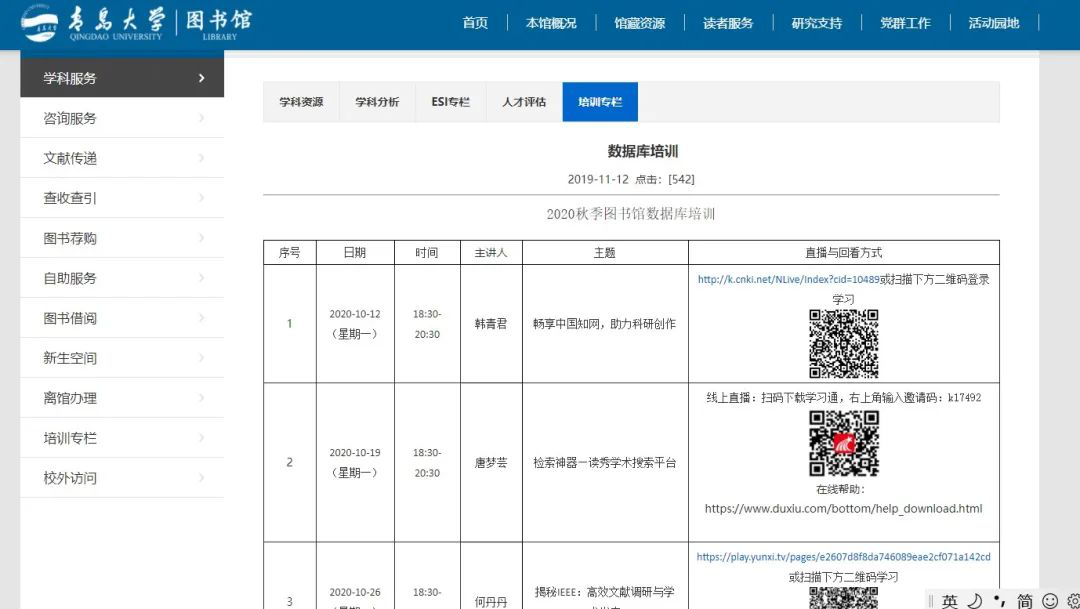Click the chevron beside 图书荐购
Viewport: 1080px width, 609px height.
(x=201, y=238)
